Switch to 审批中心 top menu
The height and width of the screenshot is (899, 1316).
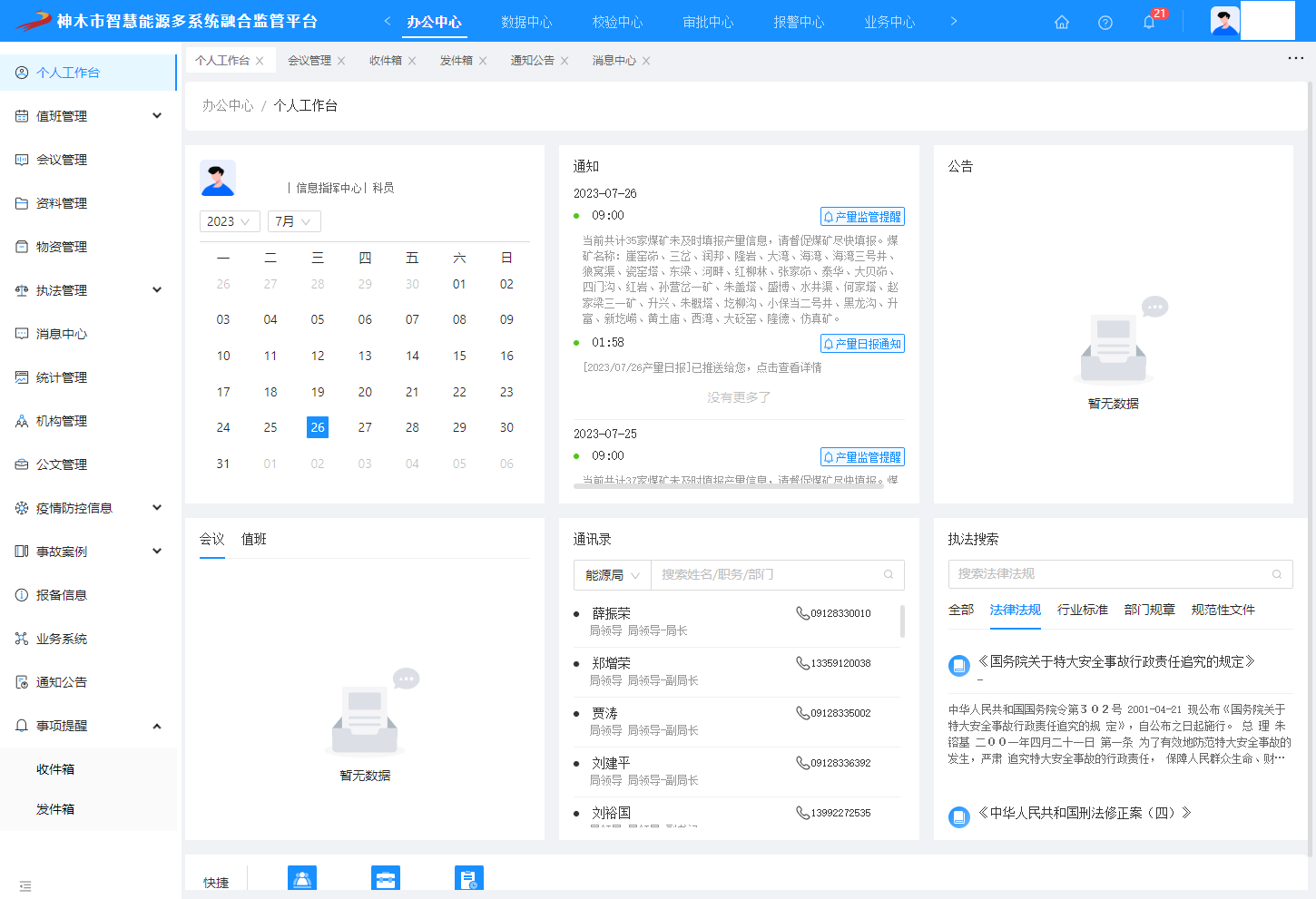click(x=708, y=22)
